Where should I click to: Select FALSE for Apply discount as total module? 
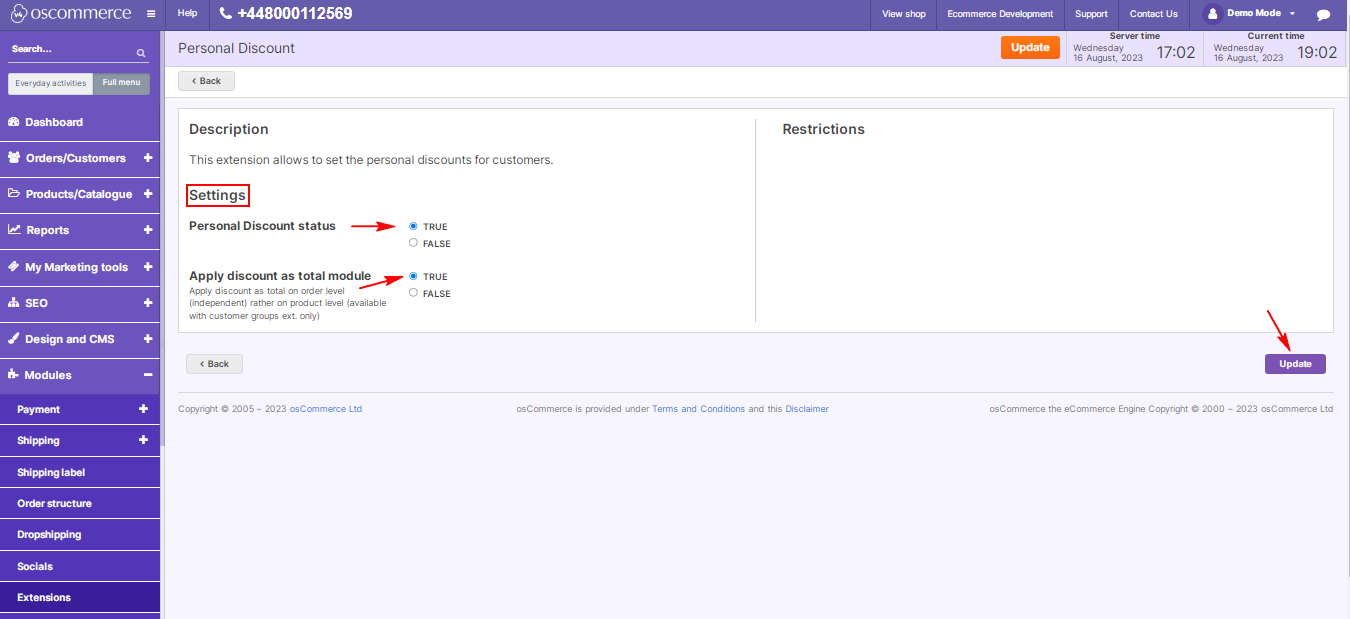413,293
